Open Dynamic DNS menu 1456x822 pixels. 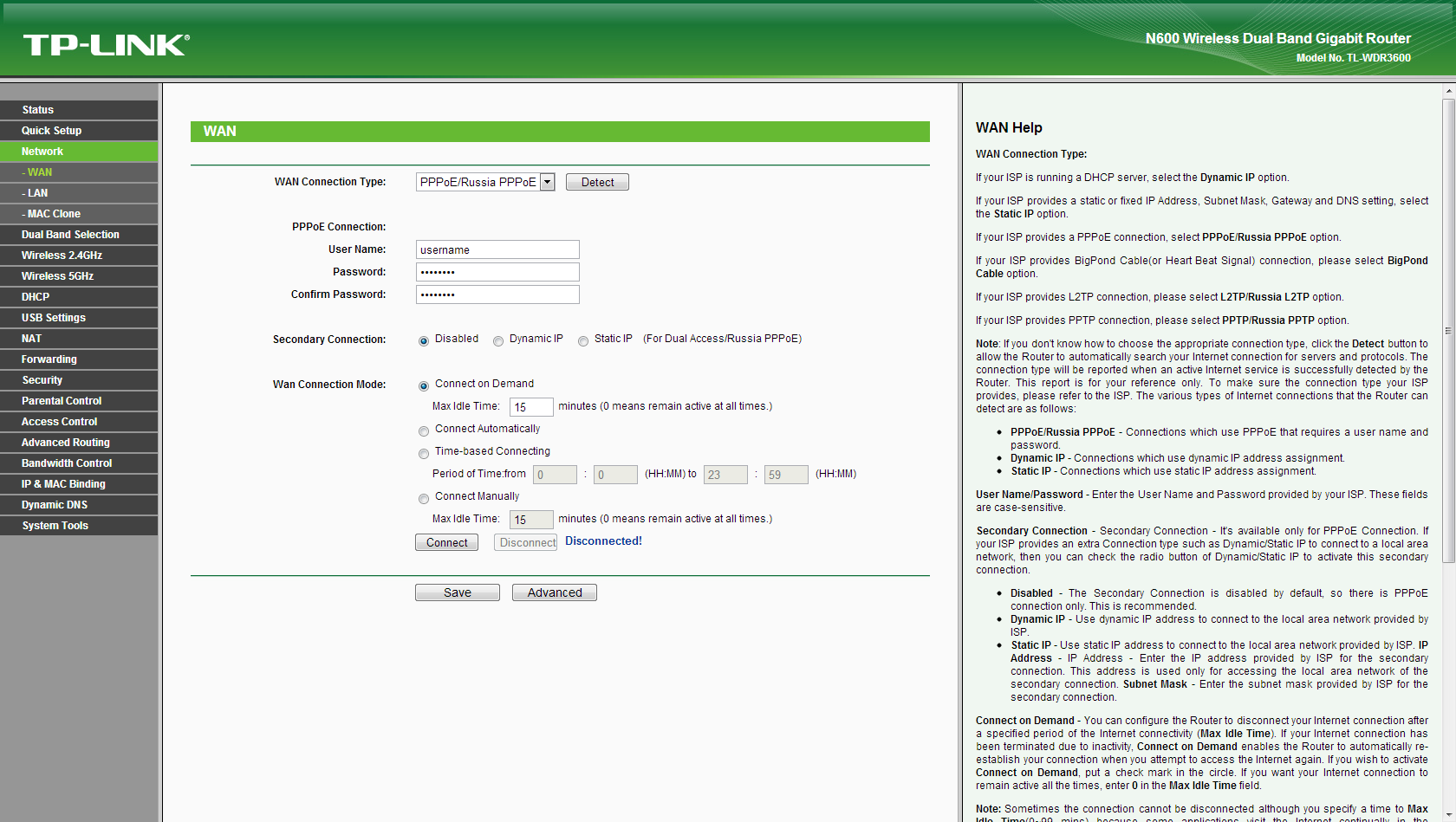pos(79,505)
